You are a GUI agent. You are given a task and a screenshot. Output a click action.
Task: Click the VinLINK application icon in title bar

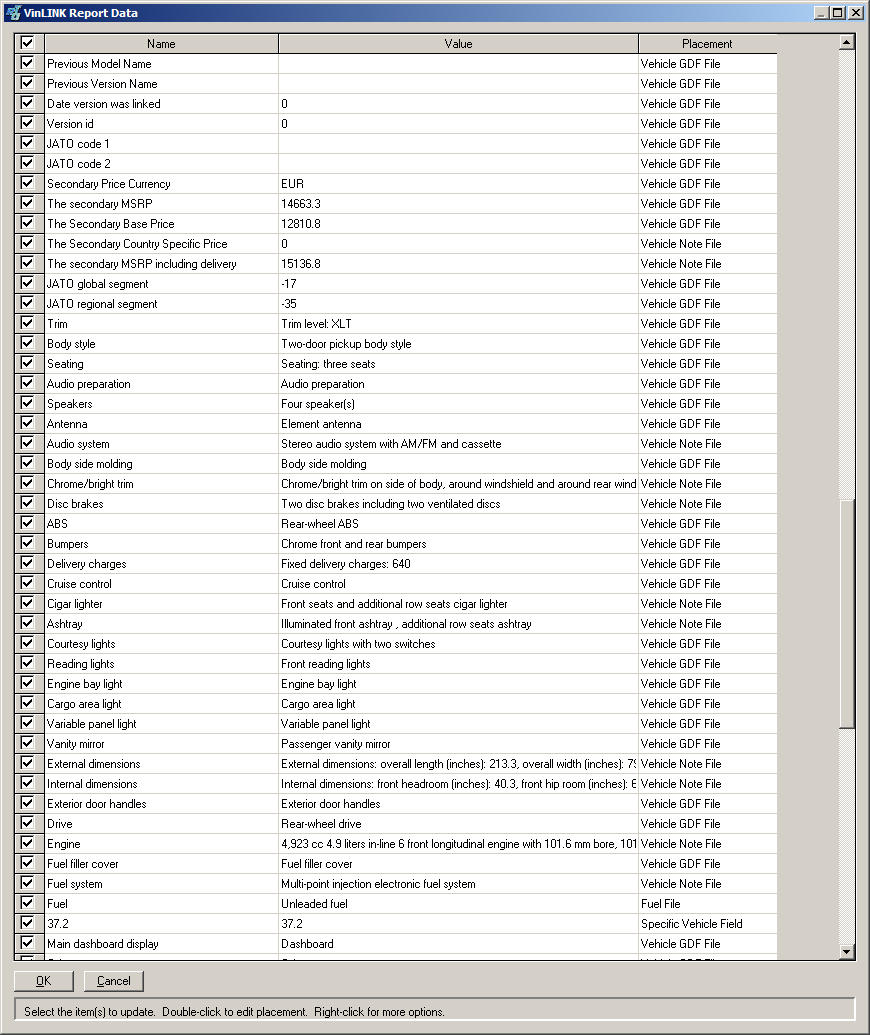(x=12, y=13)
